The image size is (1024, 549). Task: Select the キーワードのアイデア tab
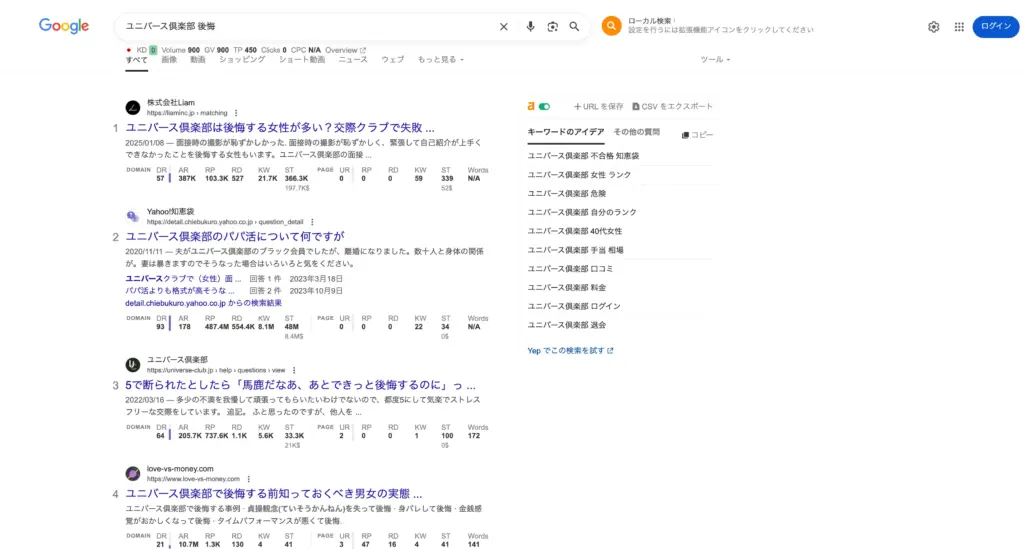pyautogui.click(x=566, y=132)
